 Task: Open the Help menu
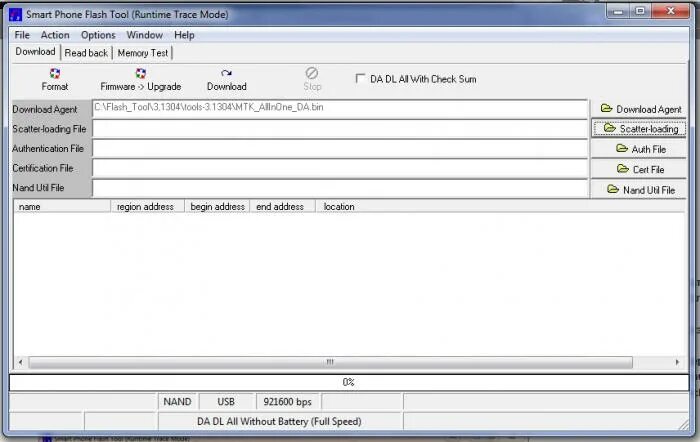pyautogui.click(x=184, y=35)
